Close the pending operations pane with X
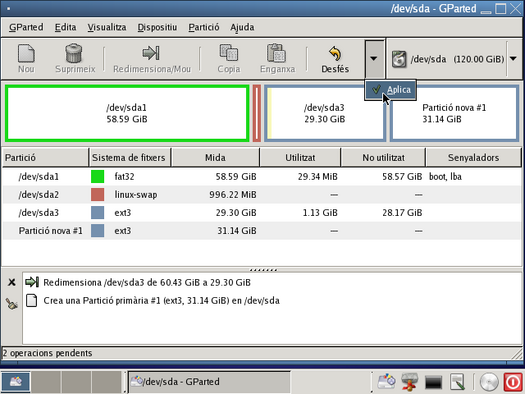Viewport: 525px width, 394px height. point(12,283)
